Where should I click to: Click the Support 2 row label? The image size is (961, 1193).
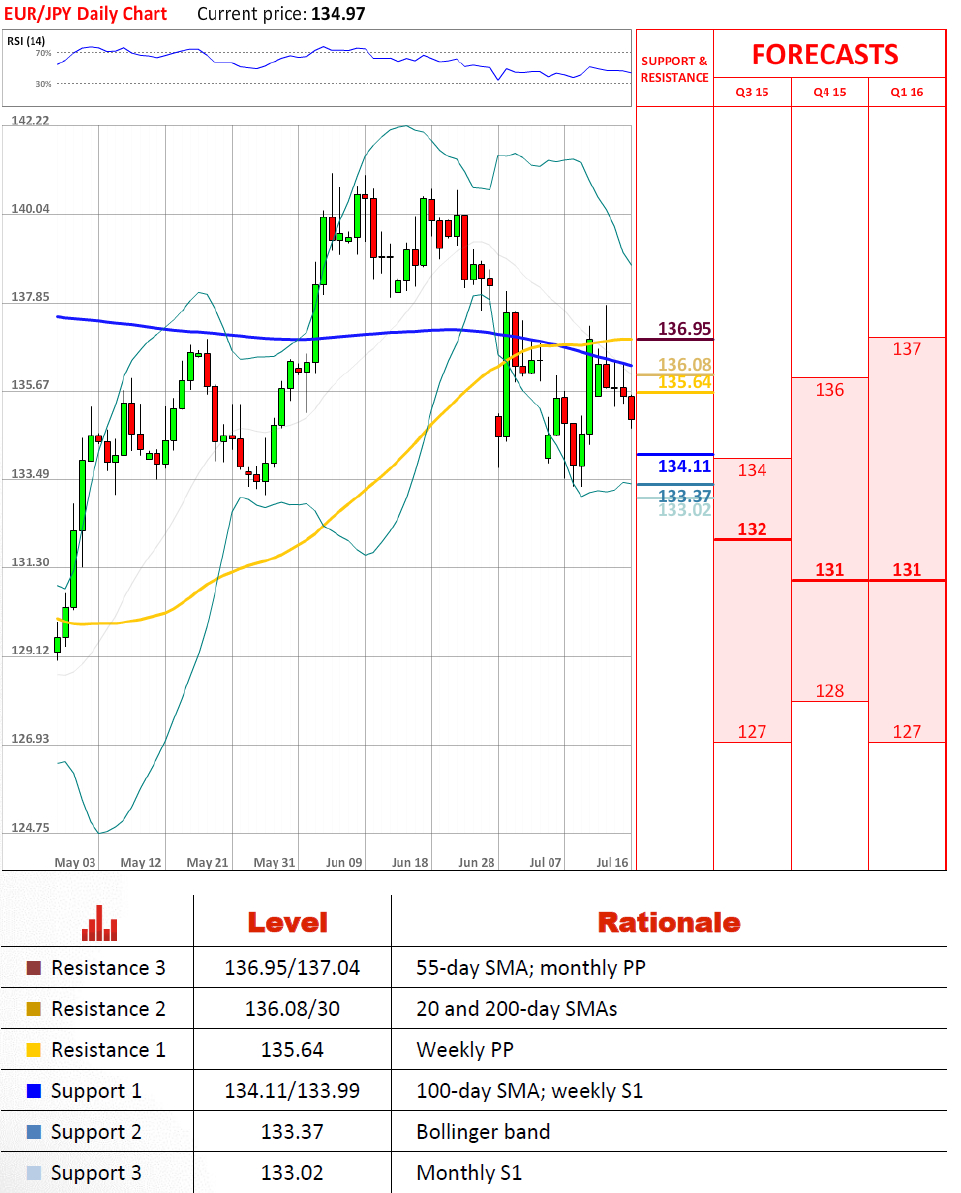(x=97, y=1132)
